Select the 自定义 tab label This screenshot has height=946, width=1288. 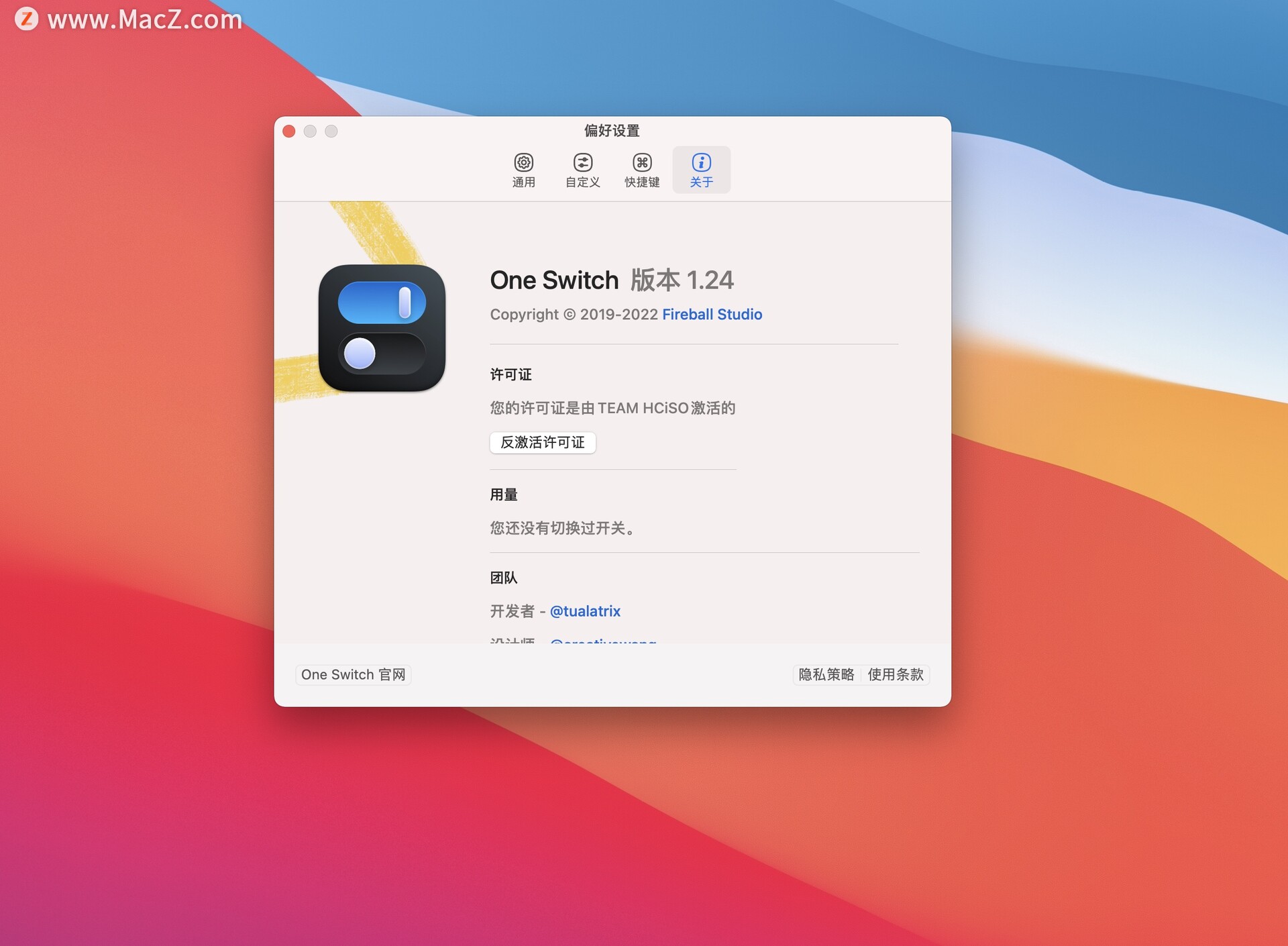[x=582, y=182]
